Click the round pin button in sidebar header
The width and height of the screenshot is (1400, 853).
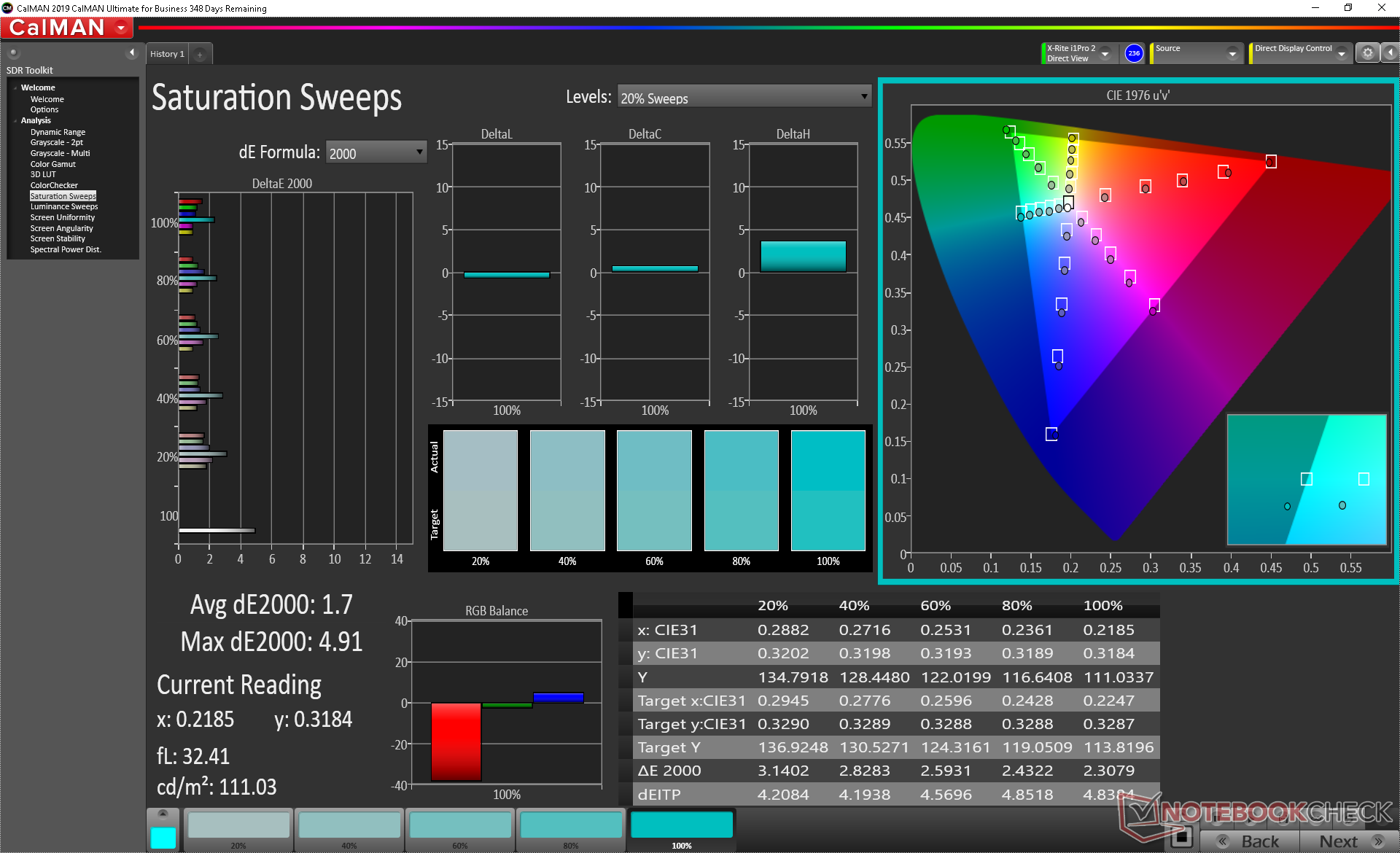pyautogui.click(x=13, y=52)
